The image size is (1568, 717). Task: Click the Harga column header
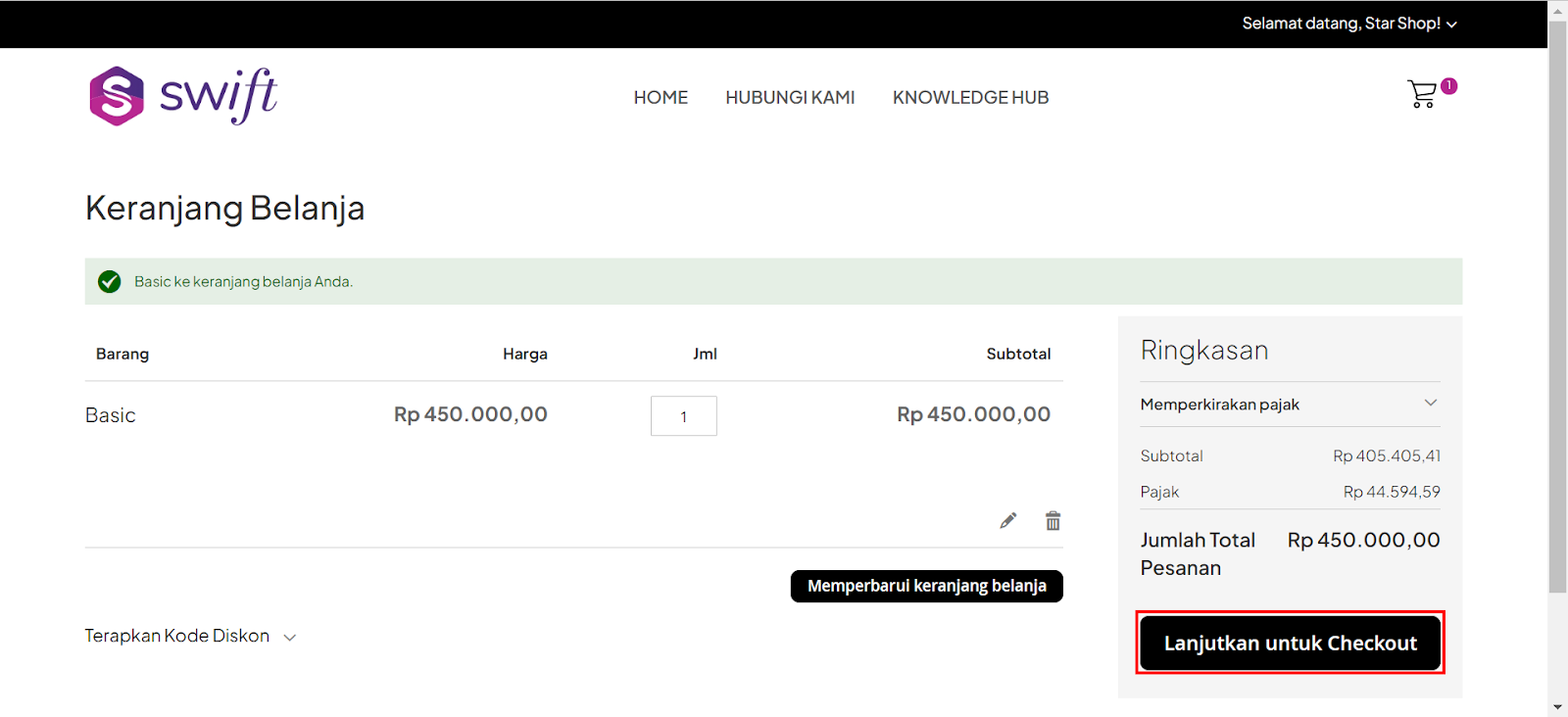[525, 354]
